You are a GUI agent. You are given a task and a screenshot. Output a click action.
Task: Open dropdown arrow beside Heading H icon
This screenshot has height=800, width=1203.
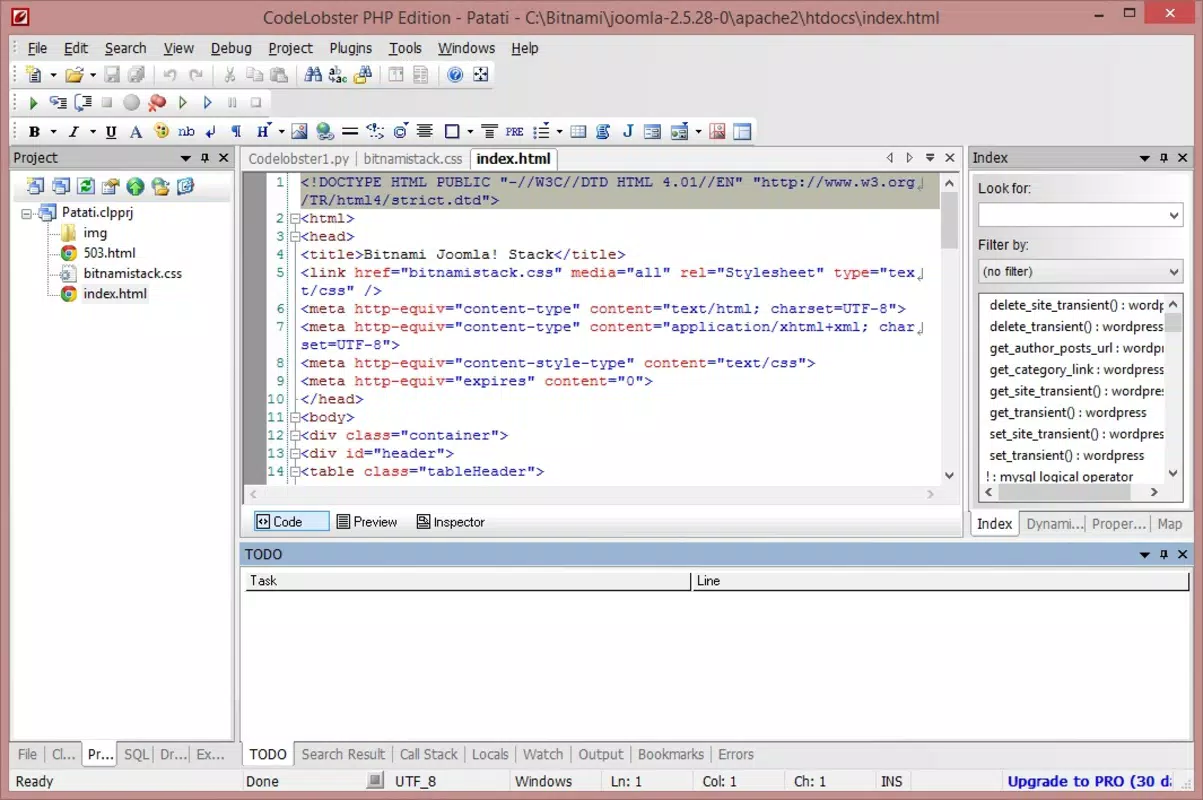(281, 131)
